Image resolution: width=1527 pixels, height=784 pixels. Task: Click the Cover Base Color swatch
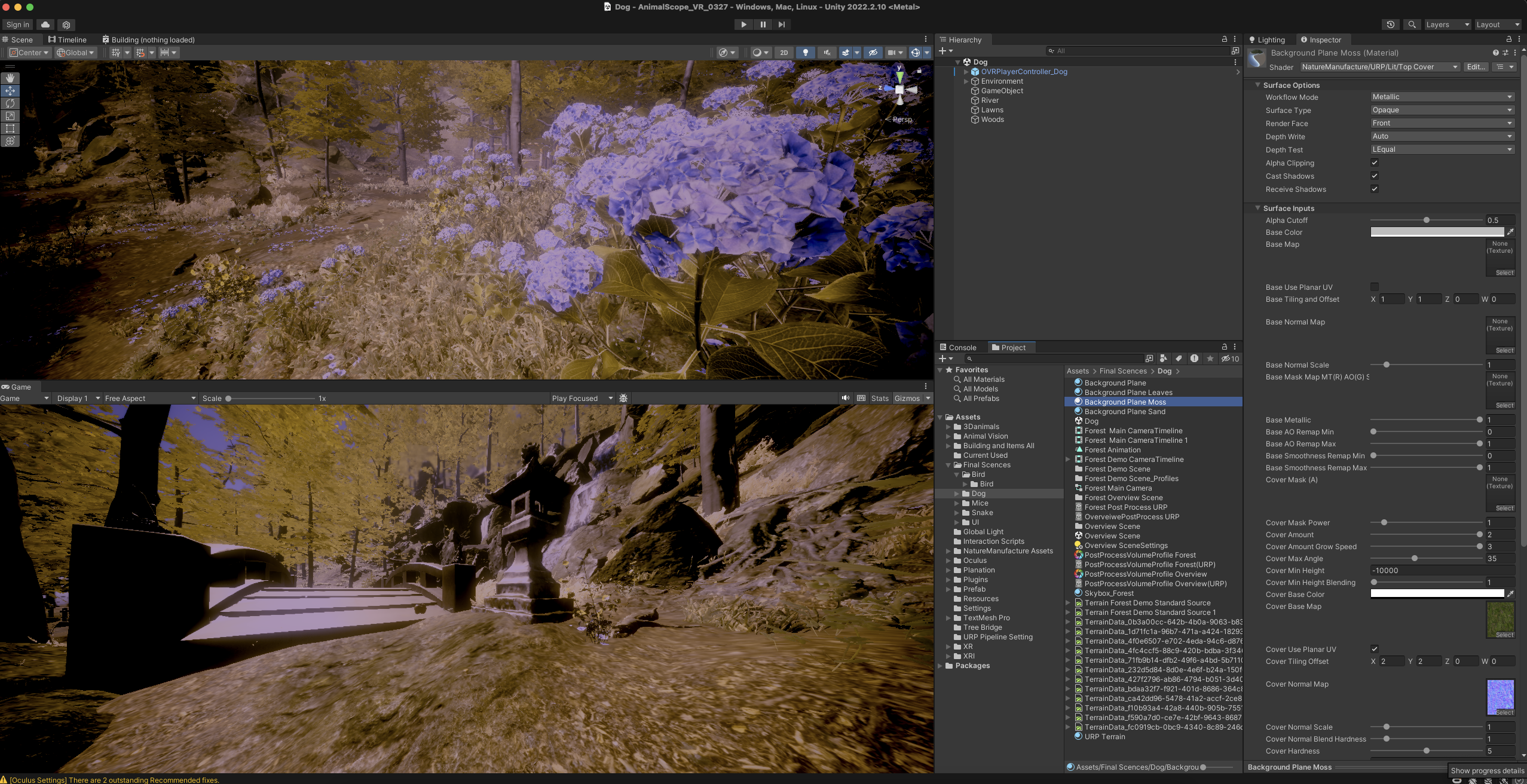[x=1436, y=594]
